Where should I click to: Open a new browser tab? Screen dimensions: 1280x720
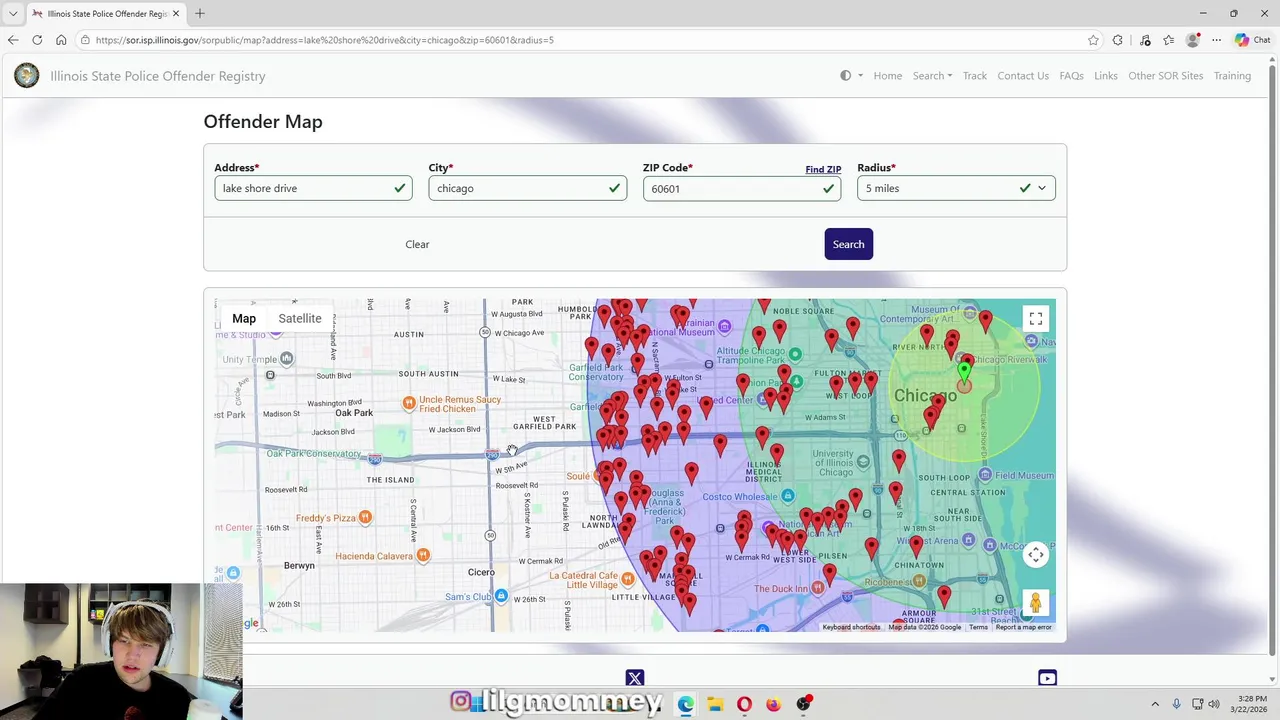click(200, 13)
